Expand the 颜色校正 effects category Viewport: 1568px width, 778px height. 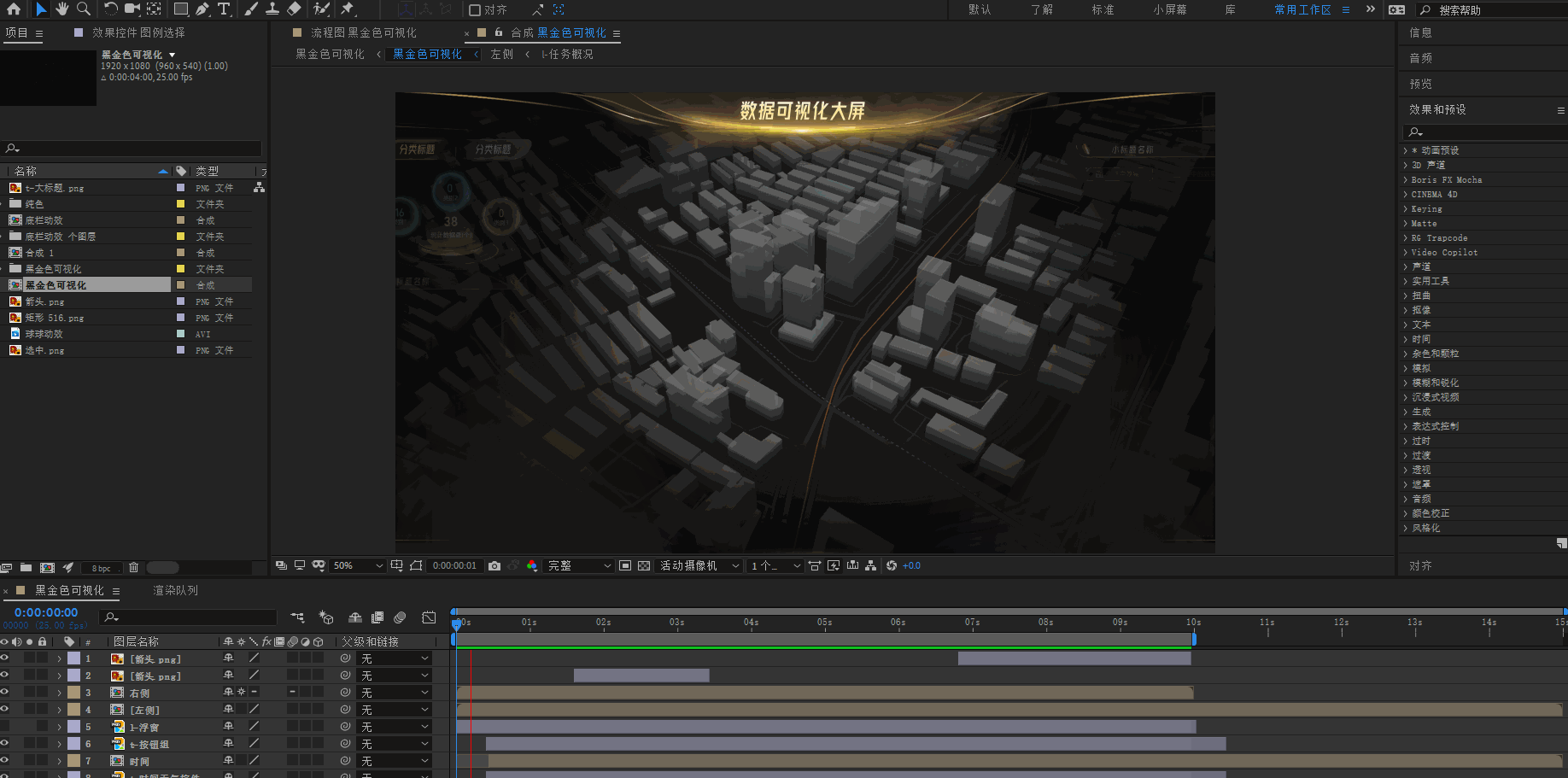pos(1405,513)
